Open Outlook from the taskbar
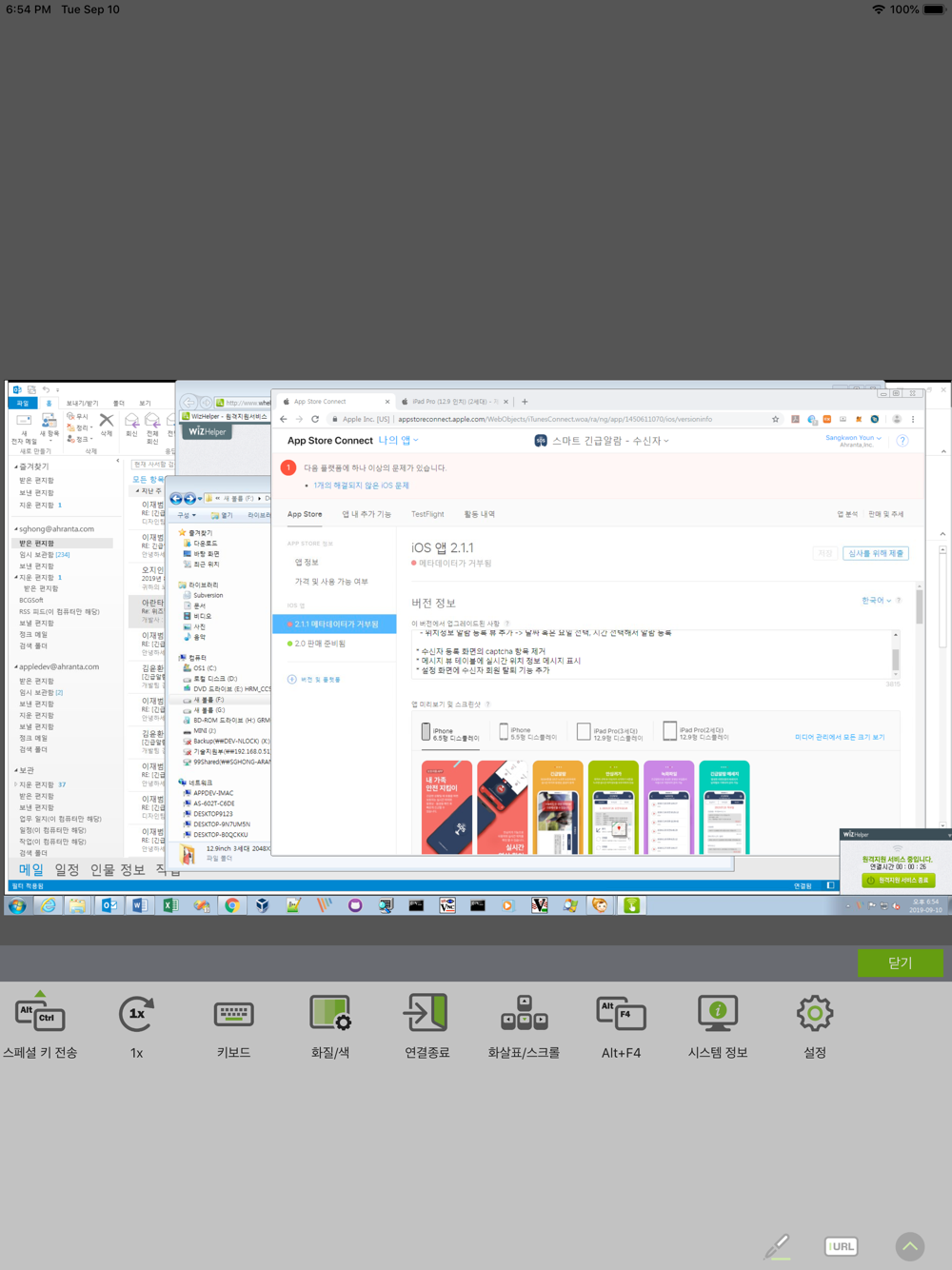The height and width of the screenshot is (1270, 952). 109,905
